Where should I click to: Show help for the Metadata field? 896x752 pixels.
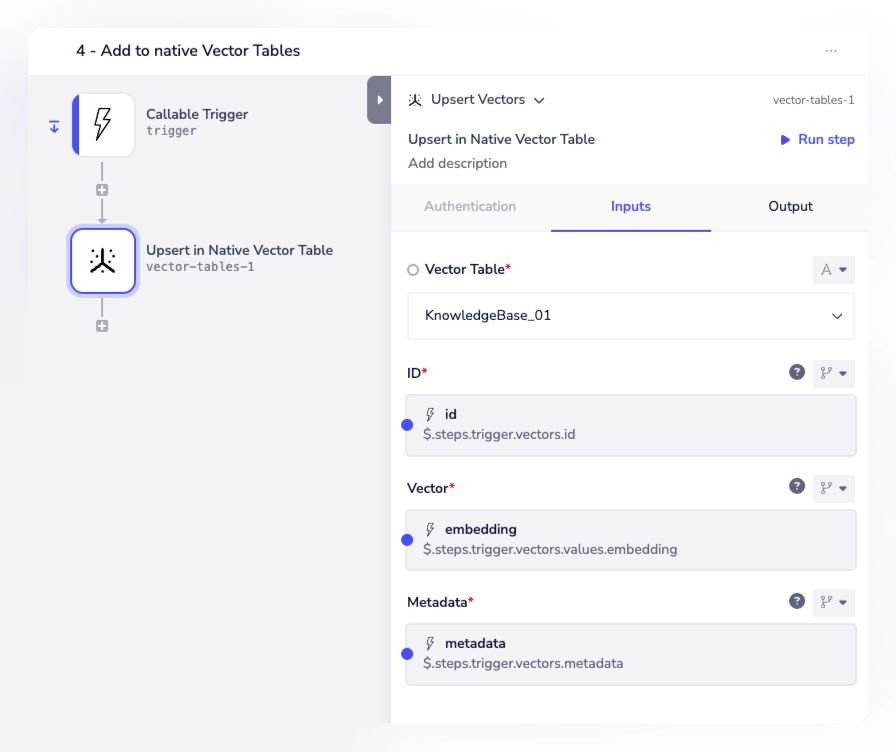[797, 601]
